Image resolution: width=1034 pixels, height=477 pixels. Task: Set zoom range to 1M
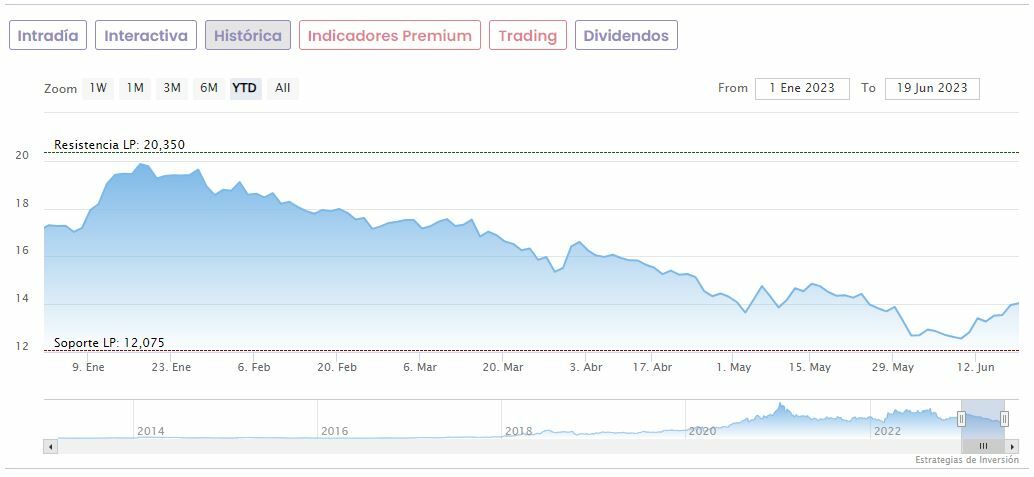[x=135, y=88]
